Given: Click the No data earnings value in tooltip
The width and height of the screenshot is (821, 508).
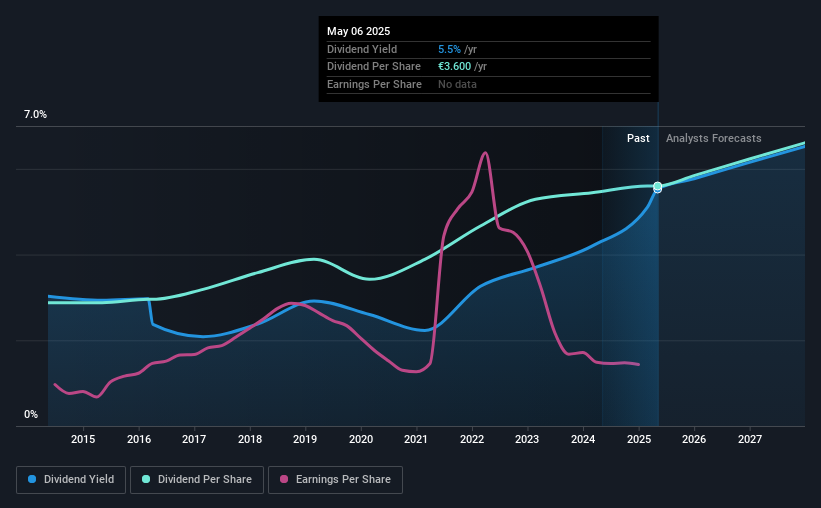Looking at the screenshot, I should coord(457,84).
